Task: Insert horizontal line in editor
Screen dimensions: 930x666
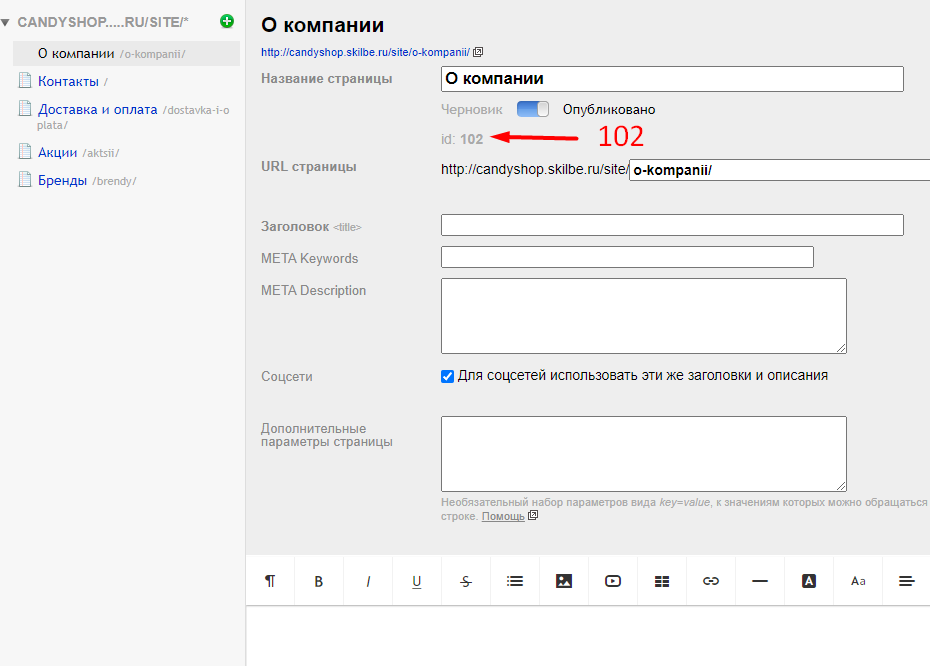Action: point(760,581)
